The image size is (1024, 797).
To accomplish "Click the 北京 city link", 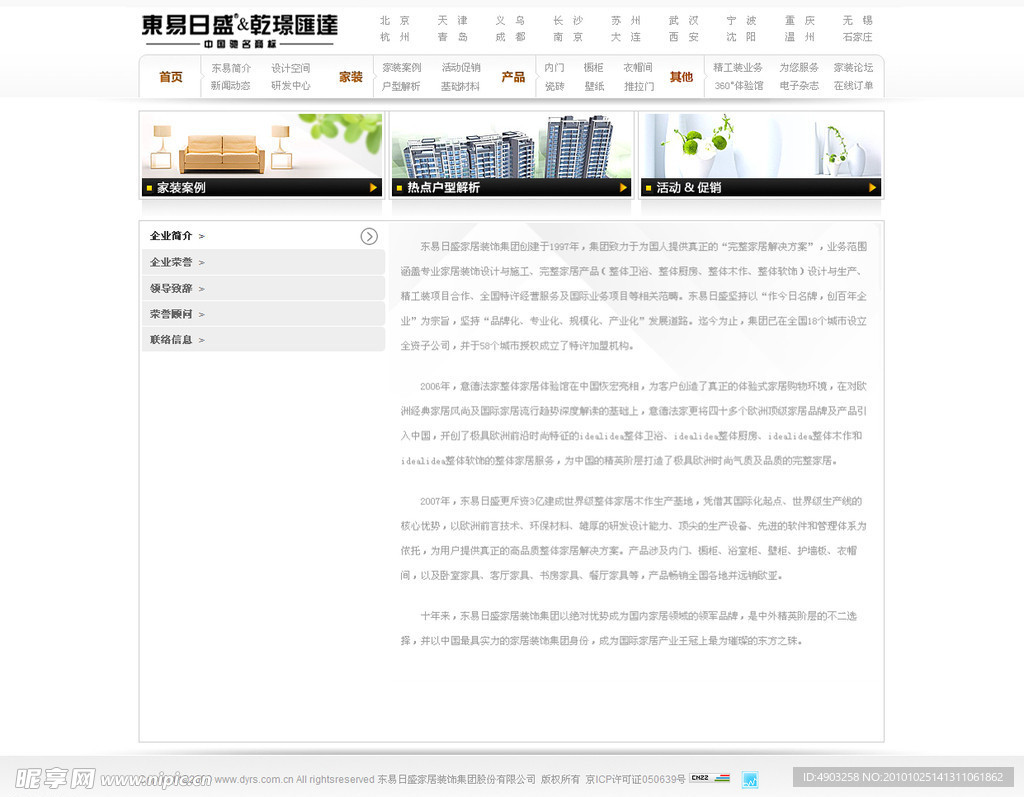I will coord(395,19).
